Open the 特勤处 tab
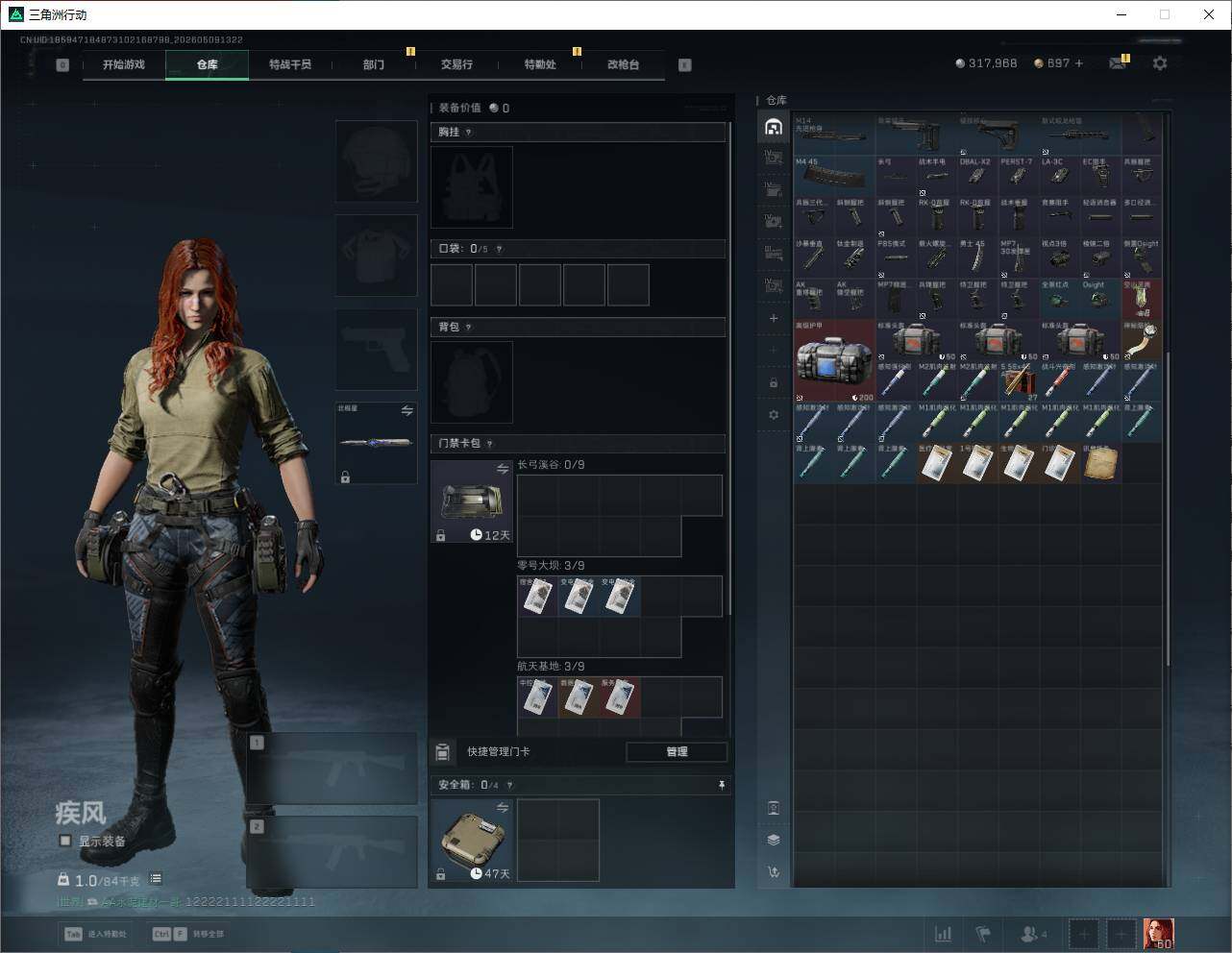 pos(540,64)
